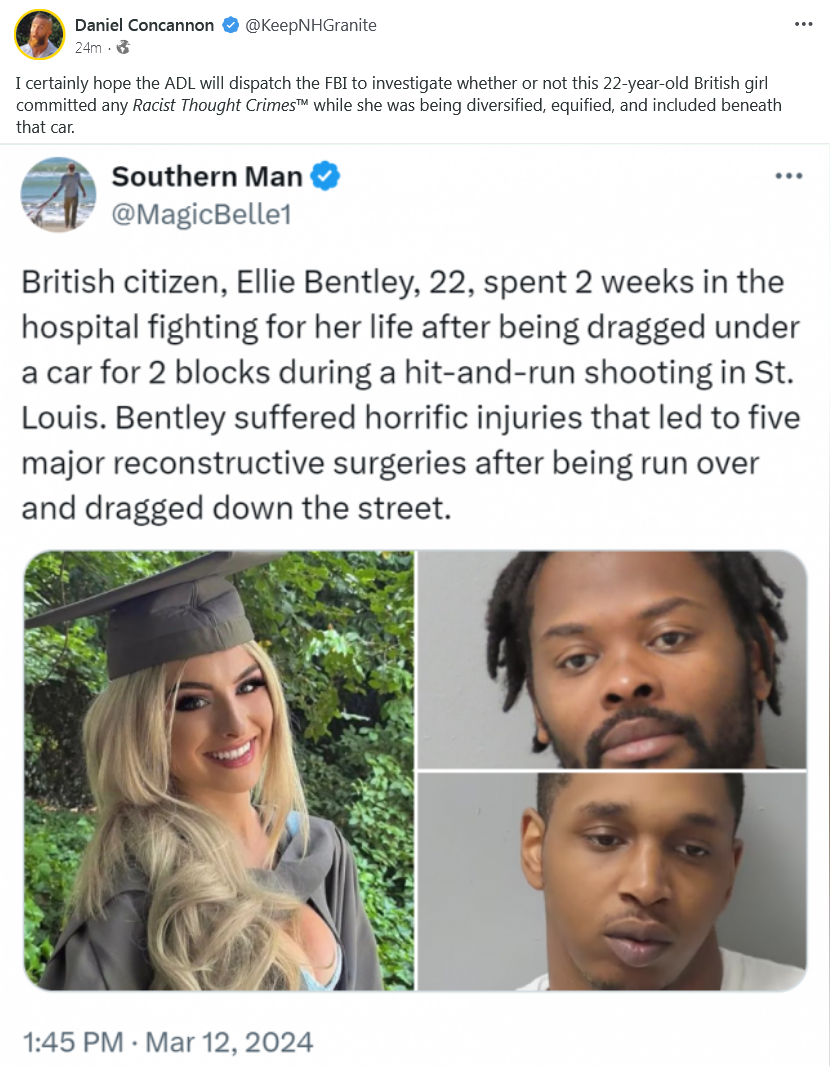
Task: Click the globe visibility icon beside 24m
Action: (123, 47)
